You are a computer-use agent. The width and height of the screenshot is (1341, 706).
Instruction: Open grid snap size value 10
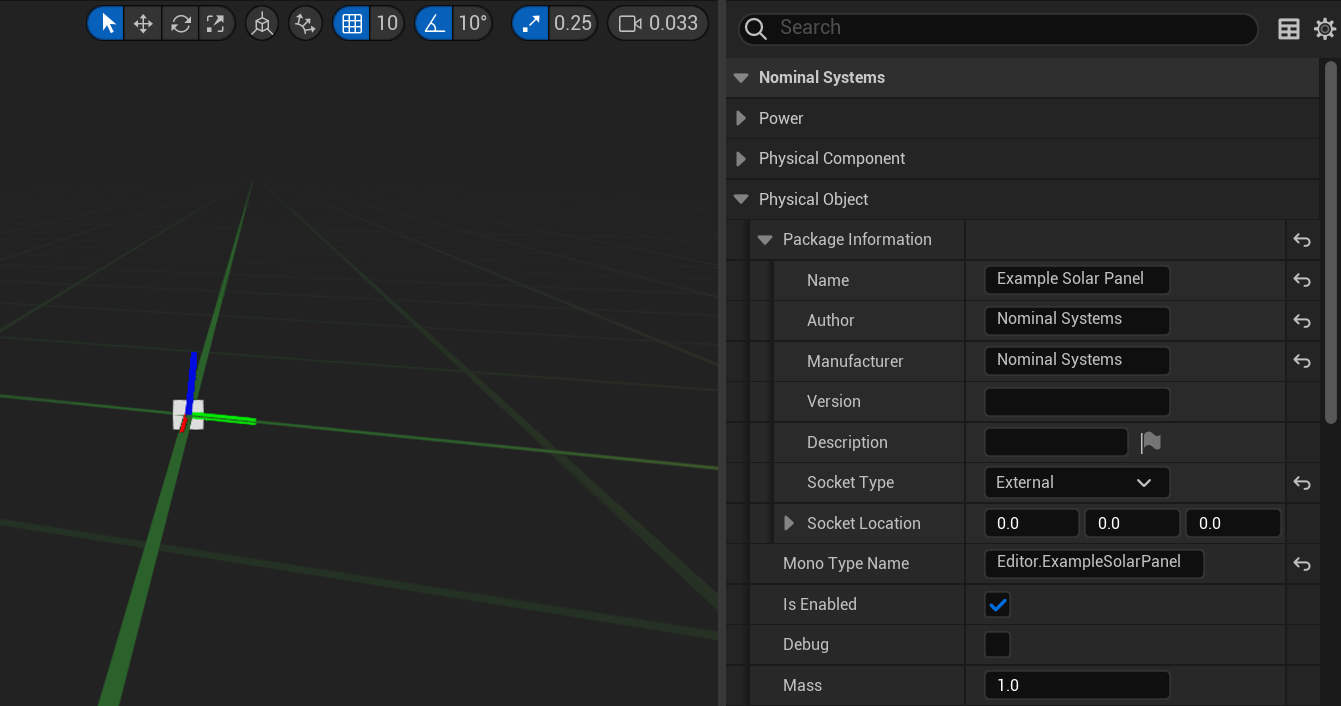tap(387, 23)
